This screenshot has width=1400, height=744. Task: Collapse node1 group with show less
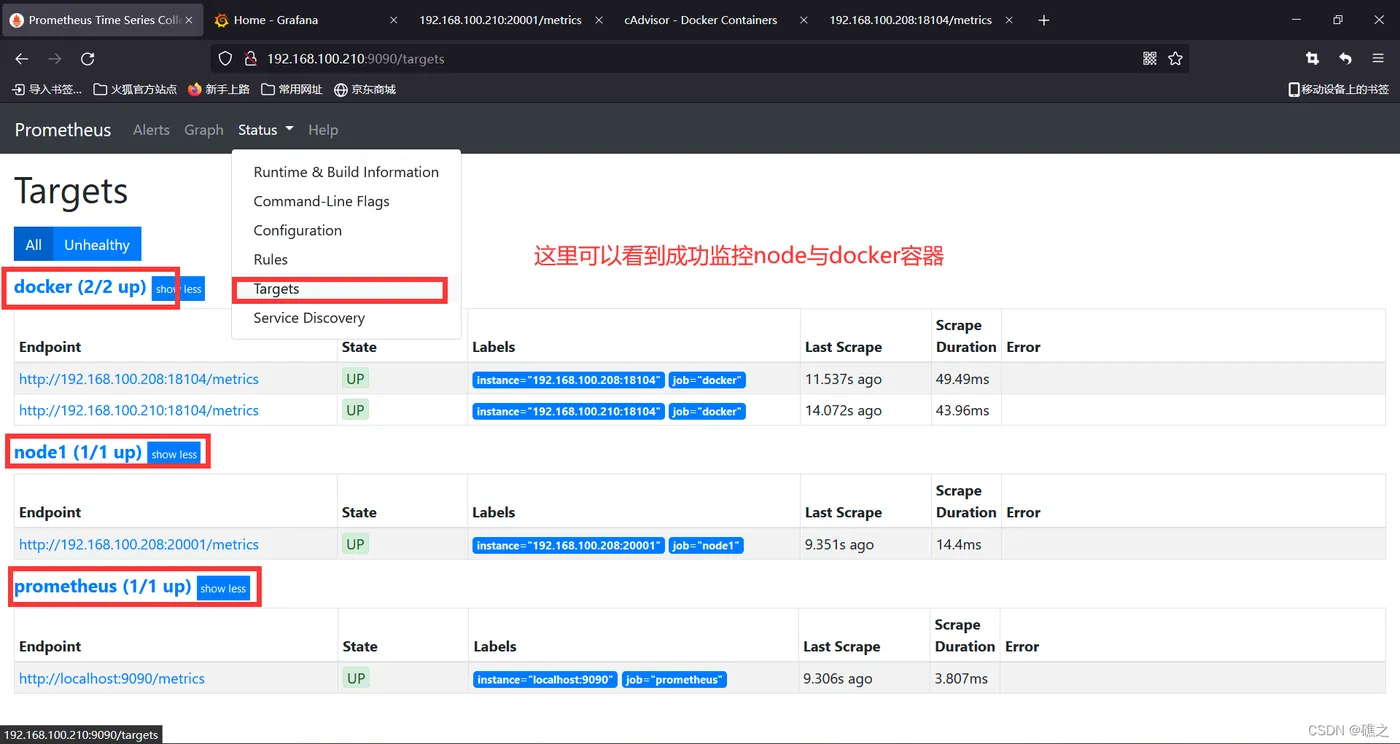(174, 454)
